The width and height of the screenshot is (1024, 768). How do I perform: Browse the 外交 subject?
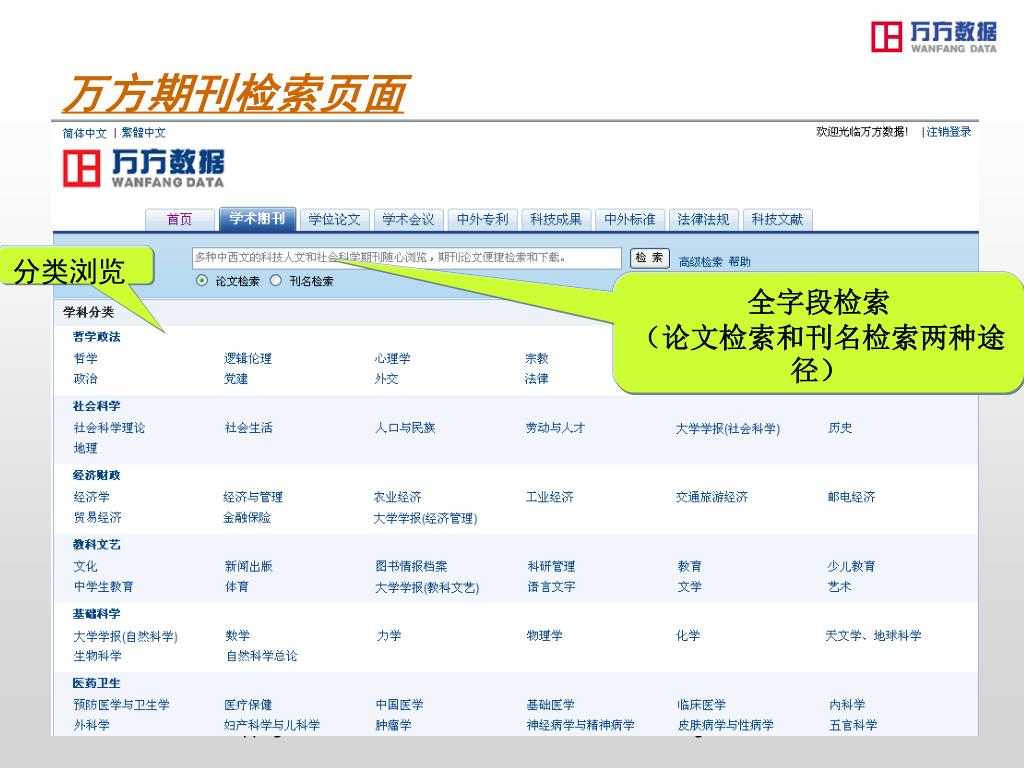click(x=387, y=379)
